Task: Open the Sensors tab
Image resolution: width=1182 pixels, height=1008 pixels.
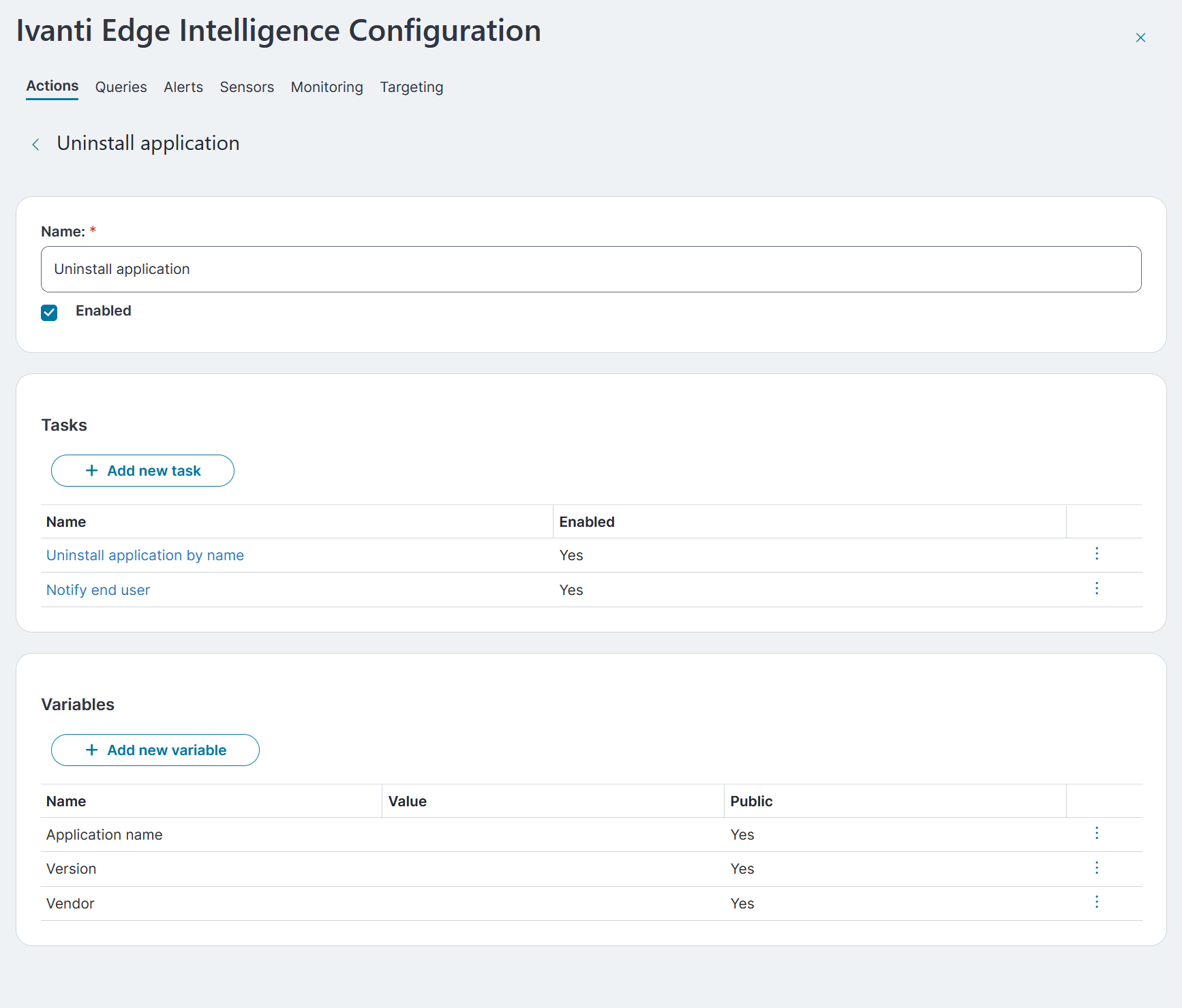Action: pyautogui.click(x=247, y=87)
